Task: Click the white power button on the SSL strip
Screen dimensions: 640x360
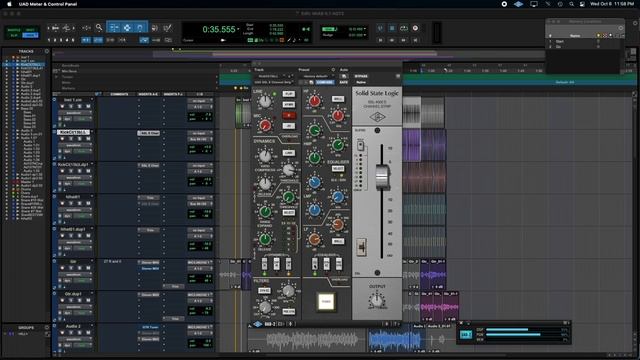Action: pos(326,302)
